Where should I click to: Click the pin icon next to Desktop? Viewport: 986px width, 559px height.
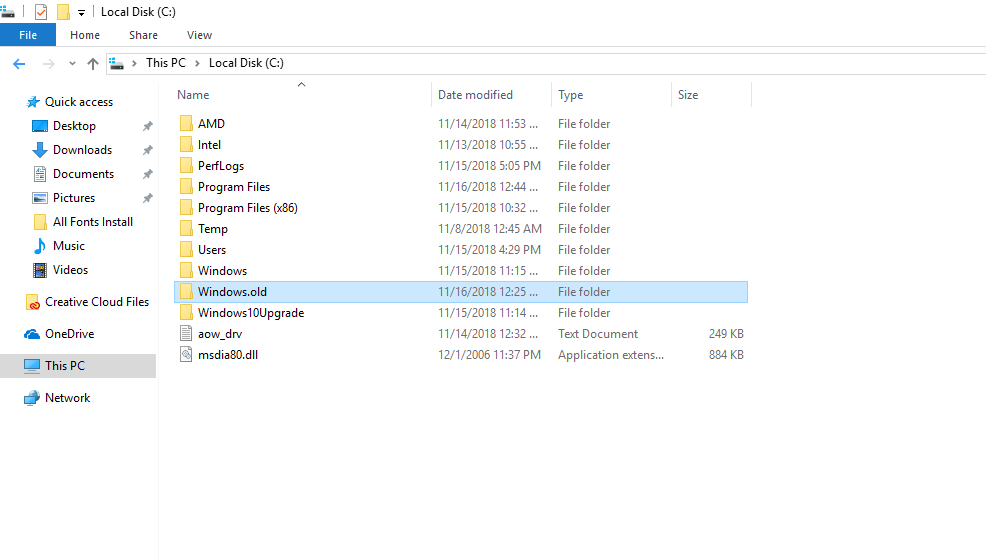click(x=148, y=126)
